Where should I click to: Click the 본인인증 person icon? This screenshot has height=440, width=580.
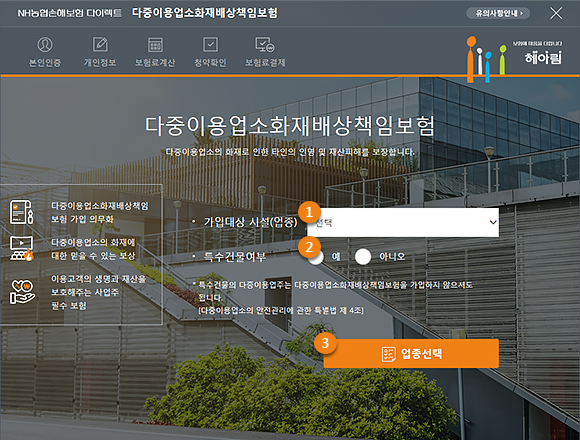pos(45,44)
